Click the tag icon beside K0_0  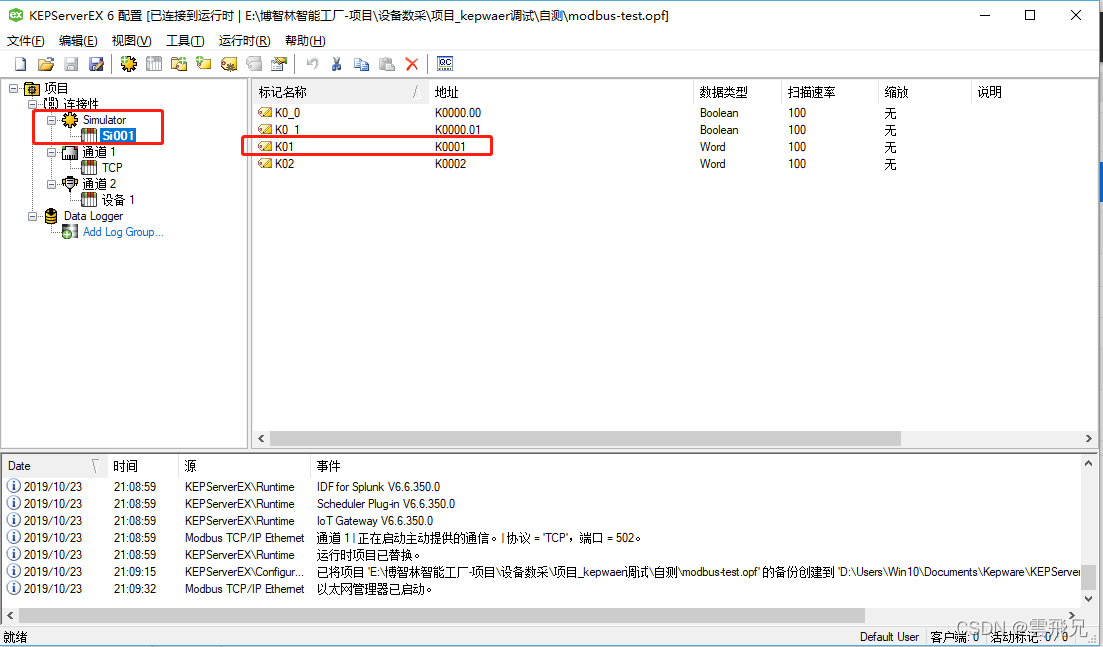point(264,113)
